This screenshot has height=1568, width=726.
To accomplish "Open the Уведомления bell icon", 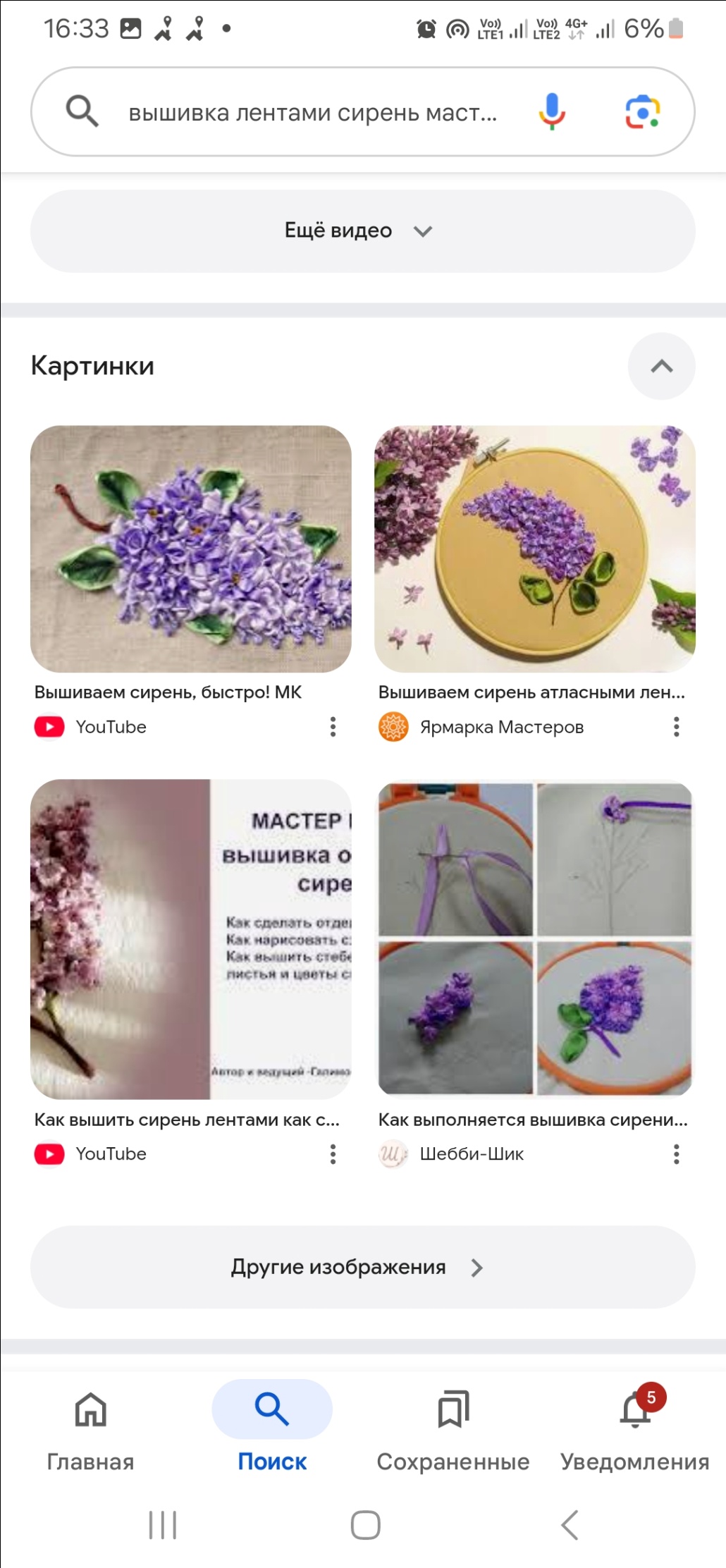I will [x=635, y=1410].
